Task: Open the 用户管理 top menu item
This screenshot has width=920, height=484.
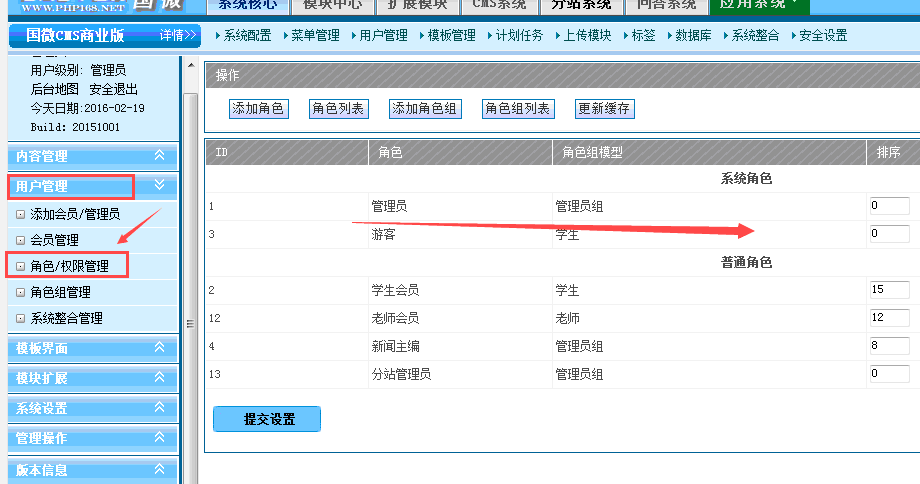Action: coord(383,35)
